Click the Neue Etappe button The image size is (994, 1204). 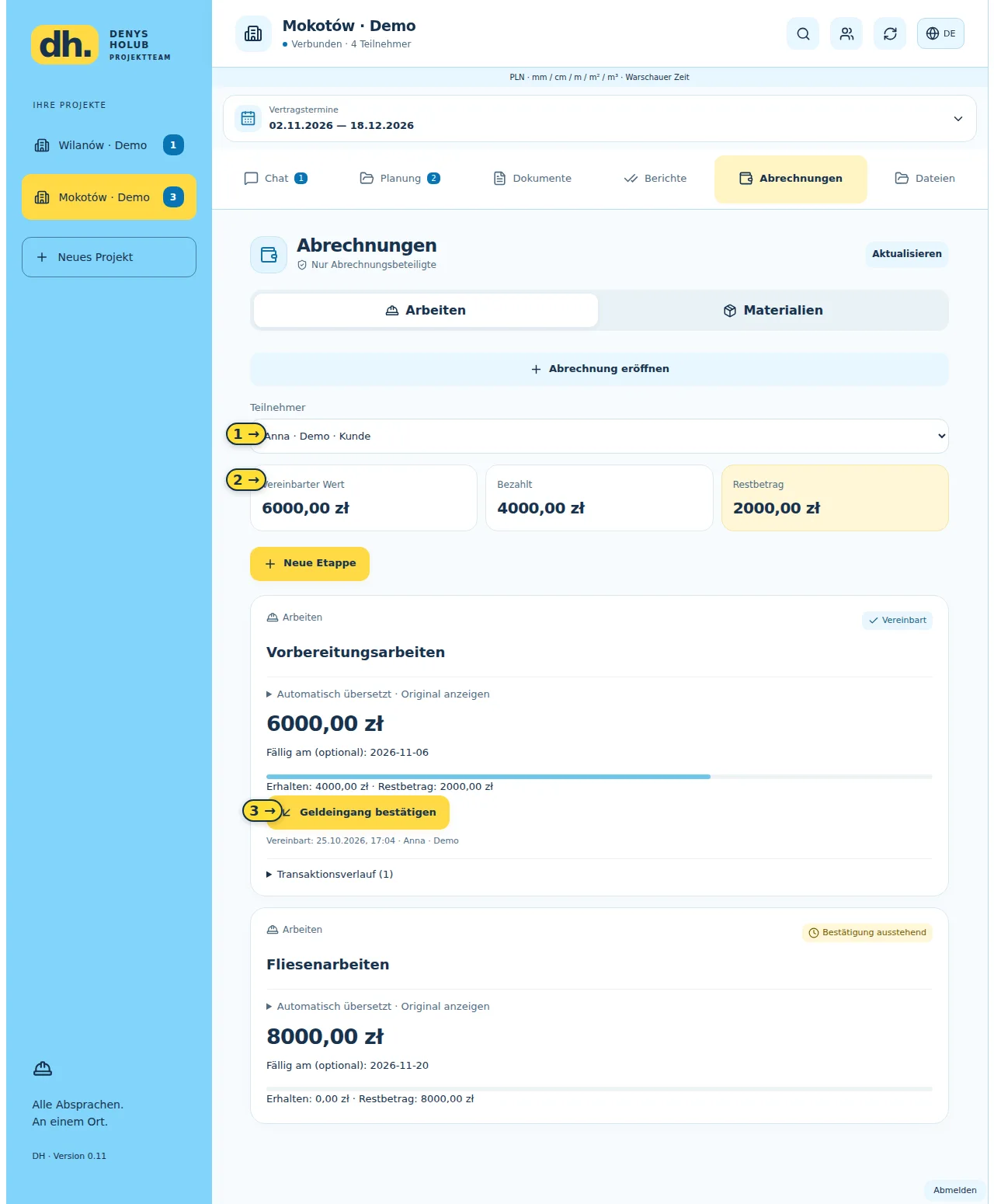tap(310, 564)
